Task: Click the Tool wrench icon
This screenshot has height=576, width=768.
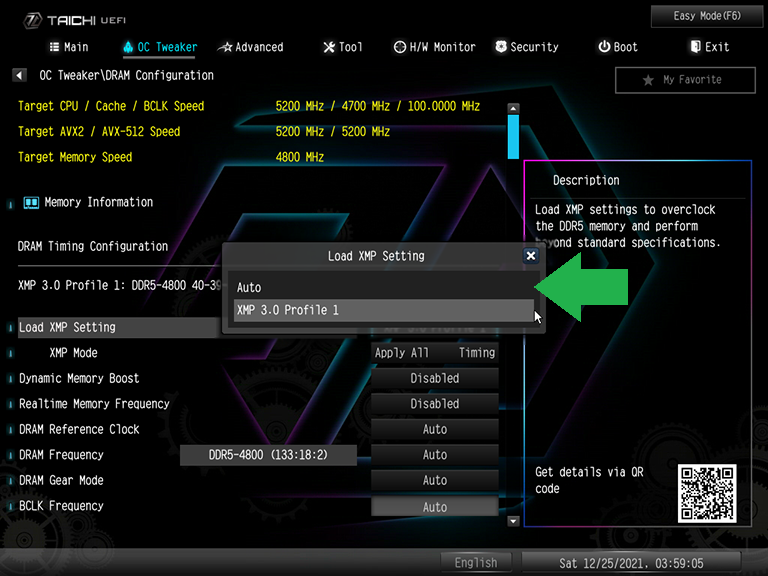Action: pos(329,47)
